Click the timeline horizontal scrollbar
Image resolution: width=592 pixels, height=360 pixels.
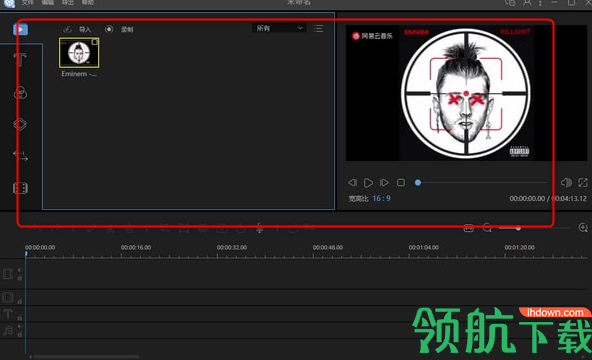pos(87,357)
